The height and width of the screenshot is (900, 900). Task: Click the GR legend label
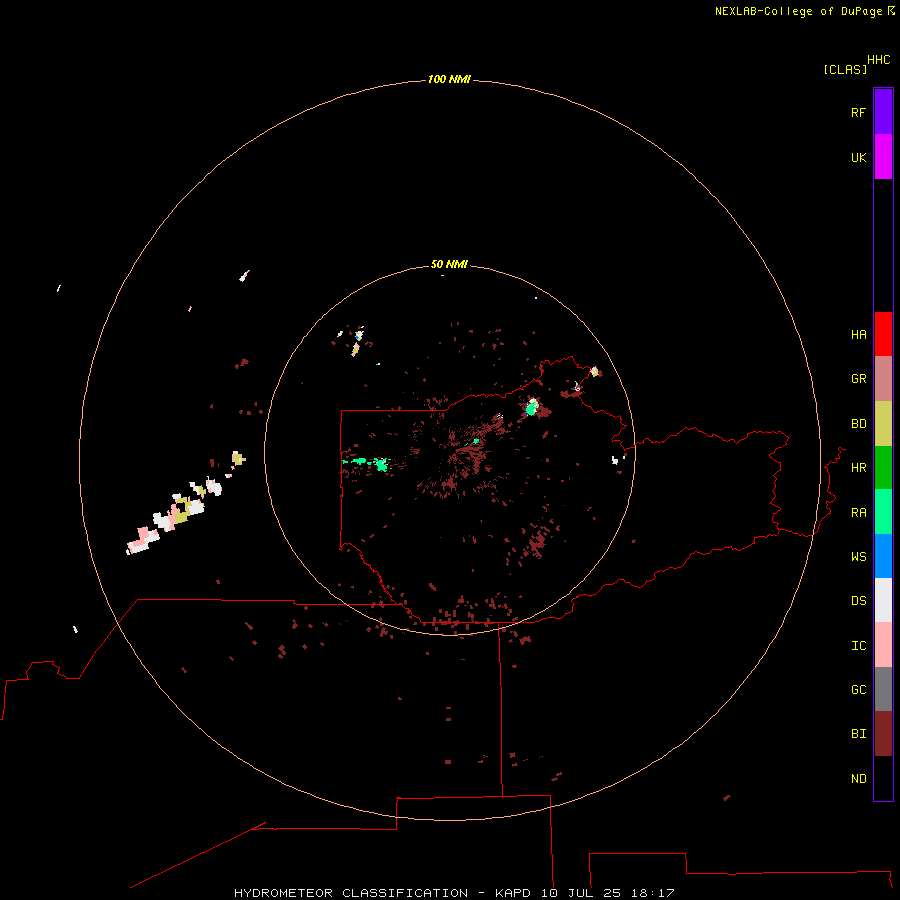coord(858,379)
